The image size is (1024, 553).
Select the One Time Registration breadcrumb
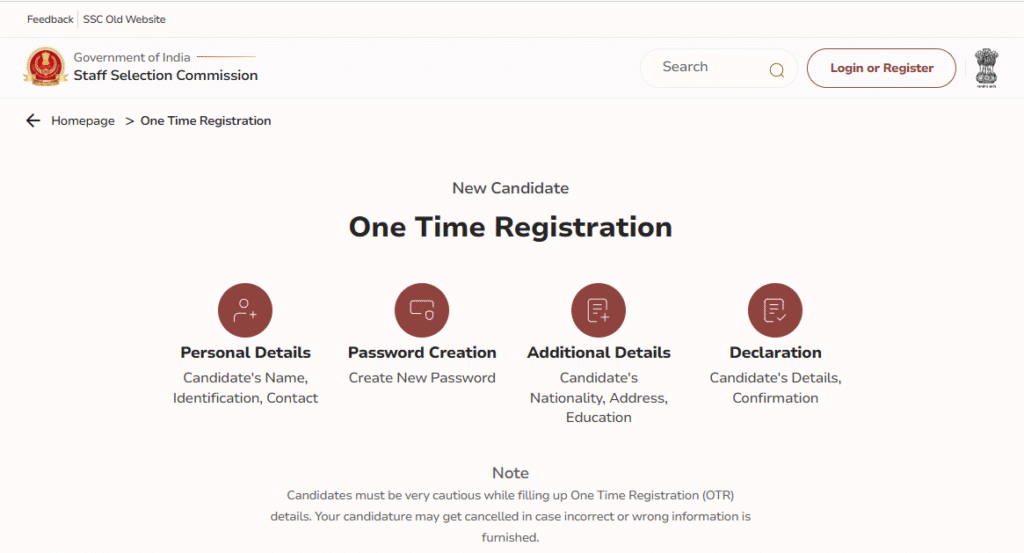tap(206, 121)
